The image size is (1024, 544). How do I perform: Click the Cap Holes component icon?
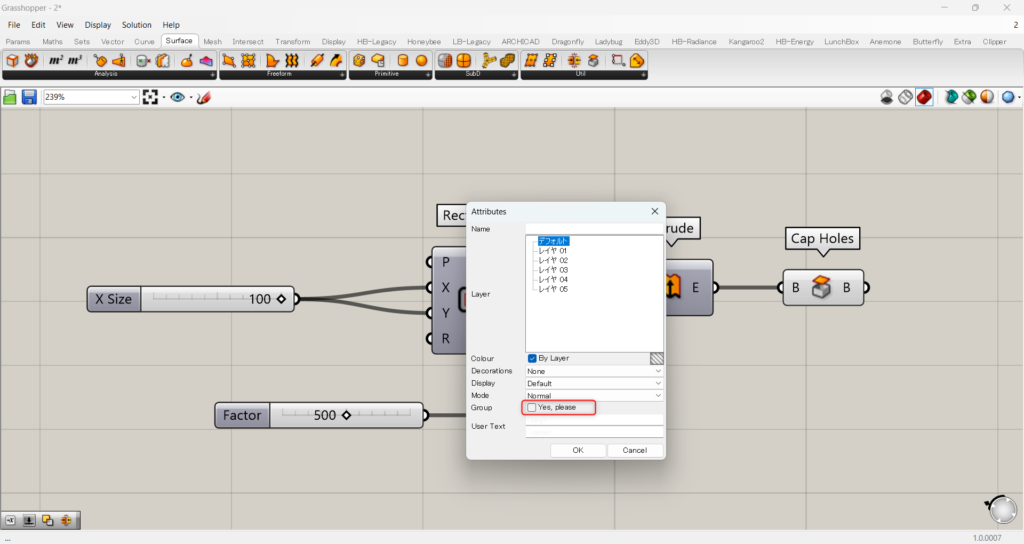click(x=822, y=288)
